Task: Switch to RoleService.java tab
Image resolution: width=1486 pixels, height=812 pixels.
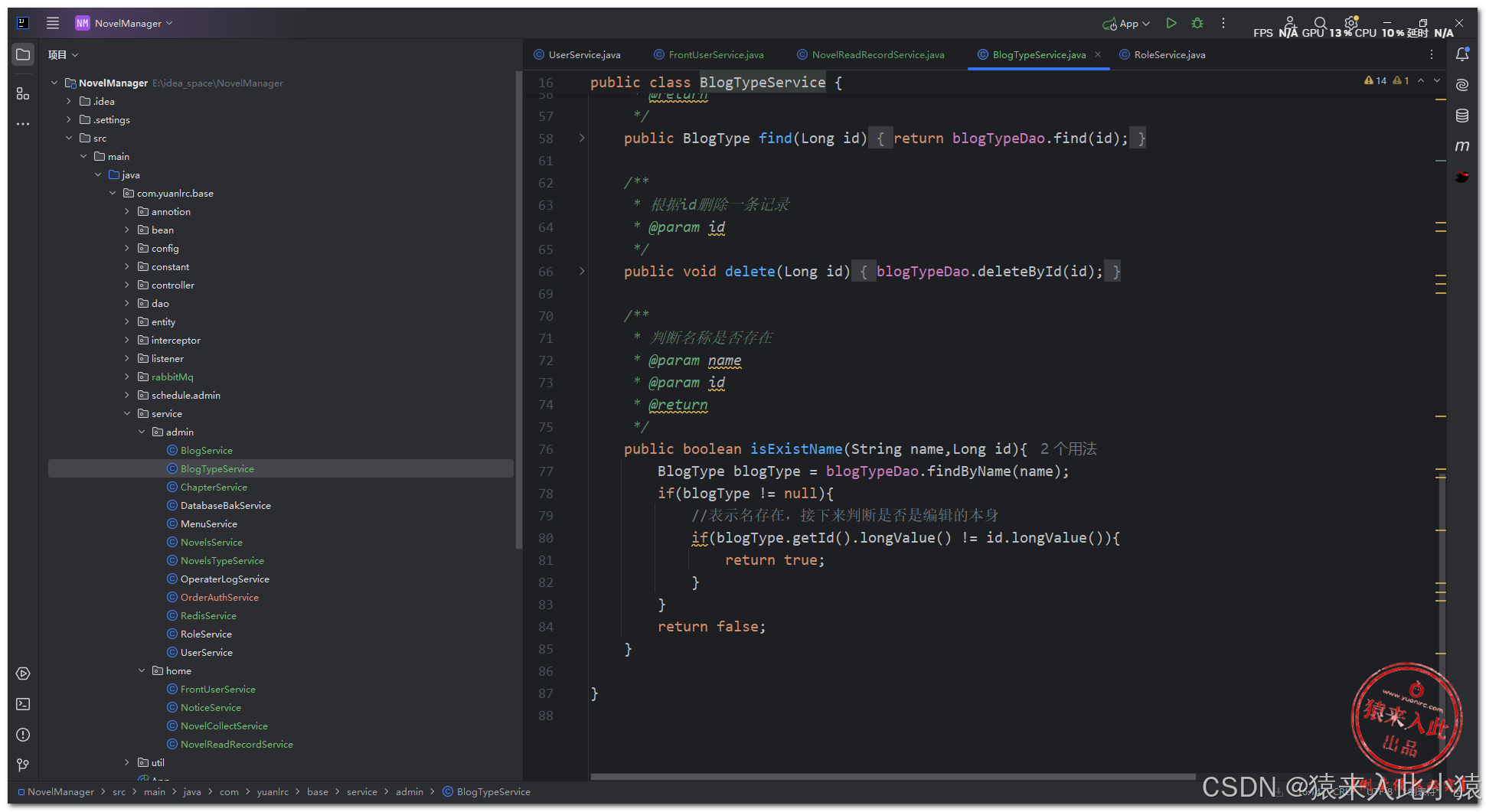Action: pyautogui.click(x=1162, y=54)
